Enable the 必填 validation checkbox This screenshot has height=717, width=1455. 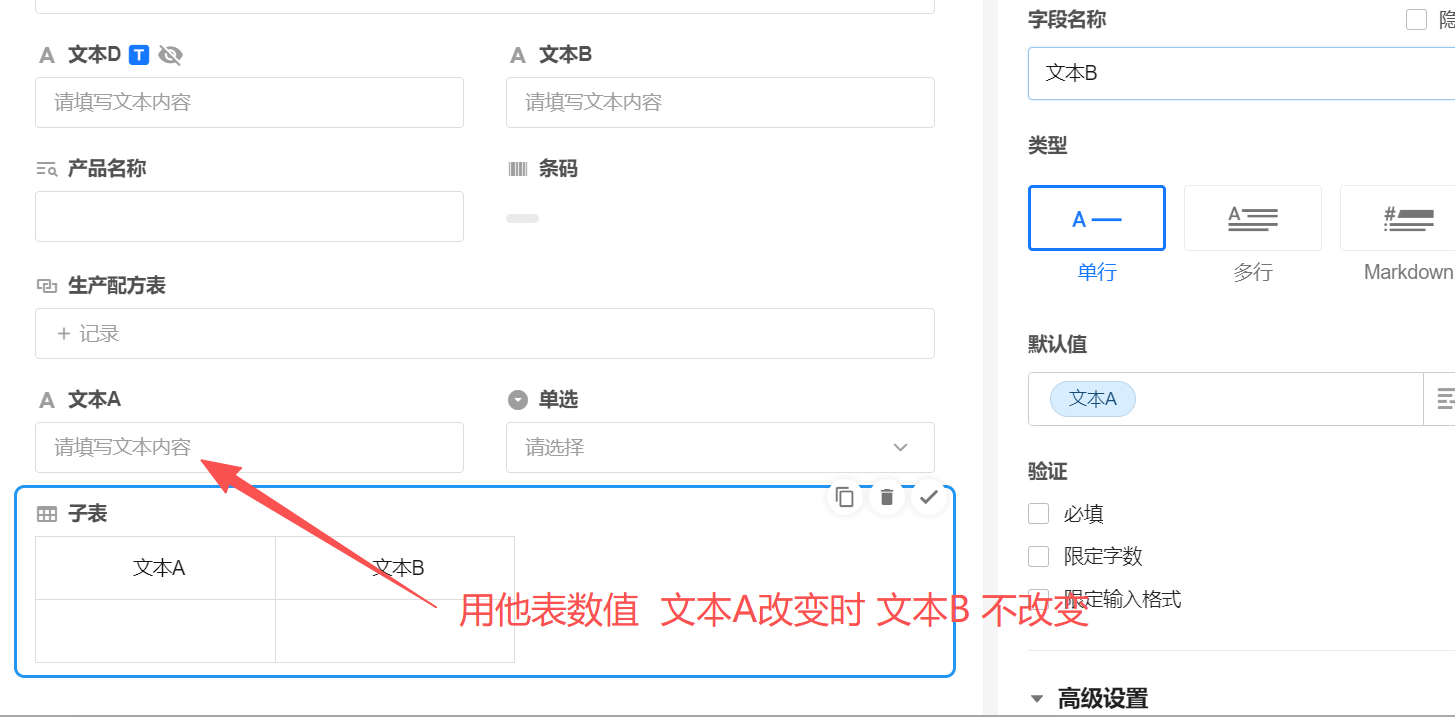click(1038, 513)
